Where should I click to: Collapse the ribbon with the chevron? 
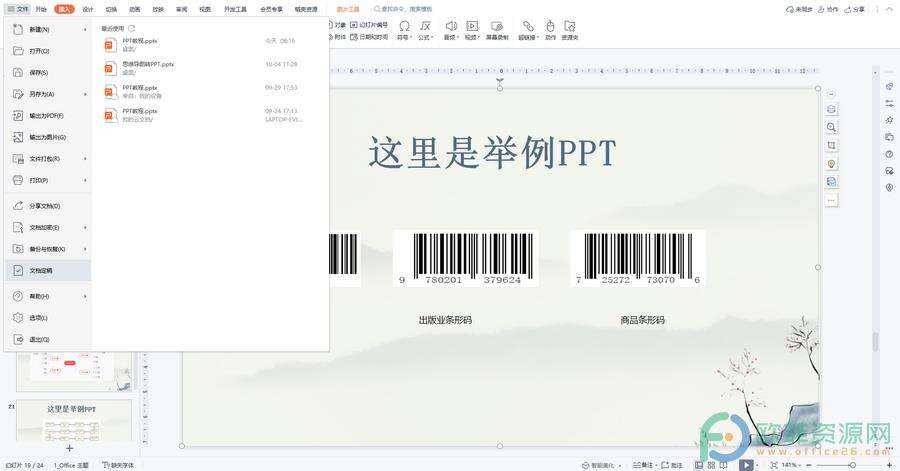click(889, 9)
